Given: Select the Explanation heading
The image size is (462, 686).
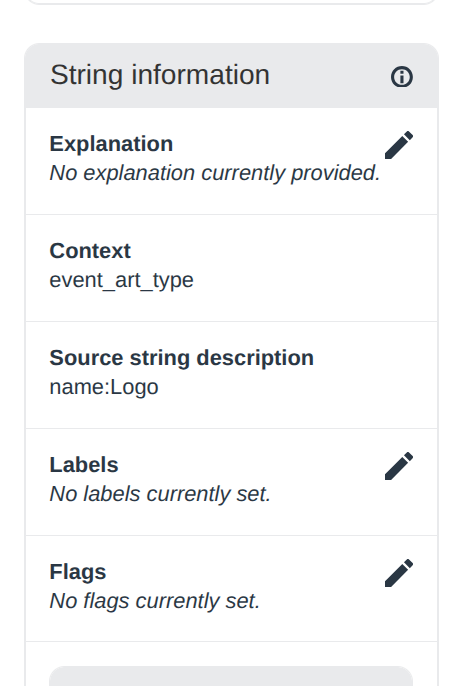Looking at the screenshot, I should click(x=111, y=144).
